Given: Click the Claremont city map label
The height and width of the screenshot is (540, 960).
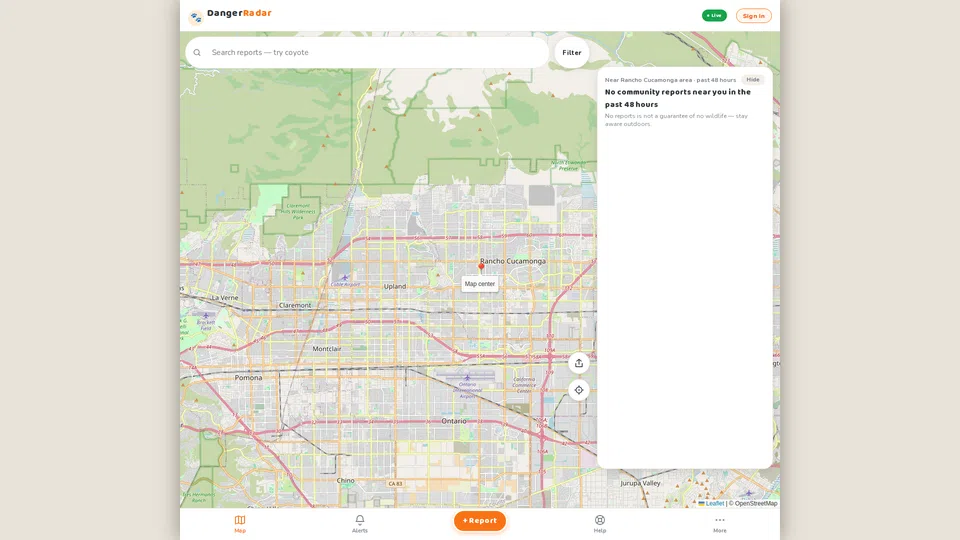Looking at the screenshot, I should pyautogui.click(x=295, y=305).
